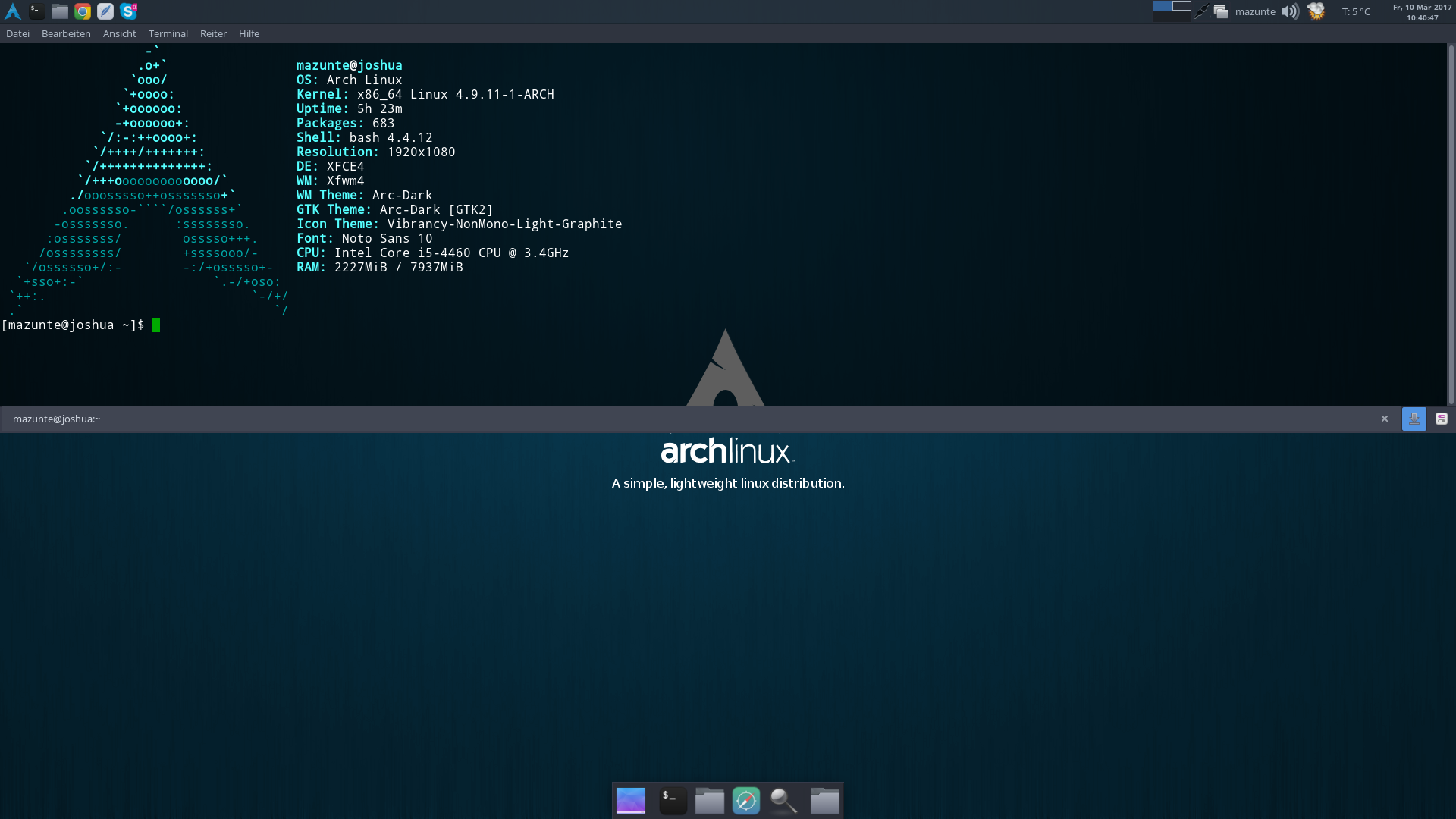Open the mazunte user actions menu
Image resolution: width=1456 pixels, height=819 pixels.
pyautogui.click(x=1254, y=11)
